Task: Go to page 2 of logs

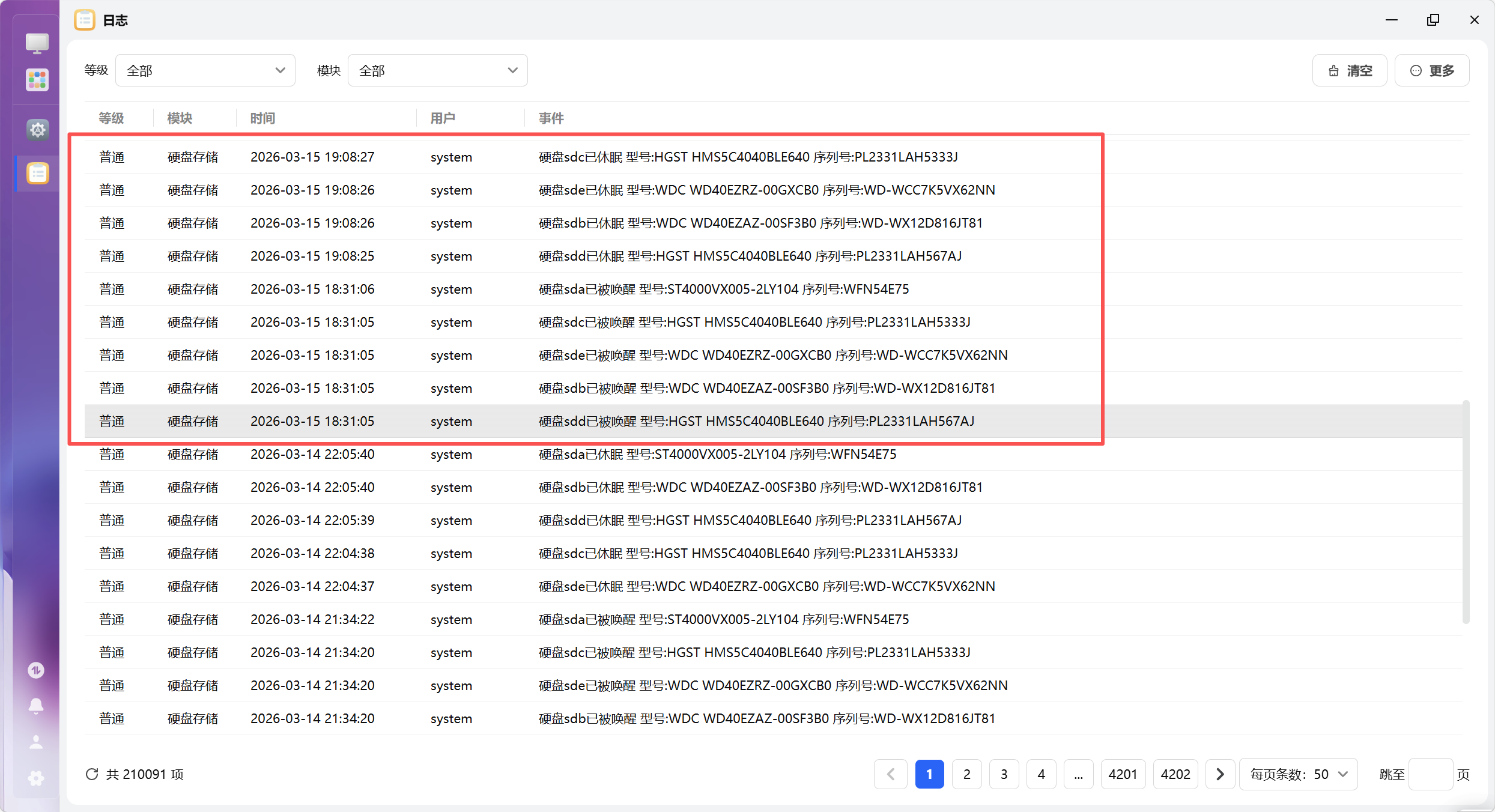Action: (x=966, y=774)
